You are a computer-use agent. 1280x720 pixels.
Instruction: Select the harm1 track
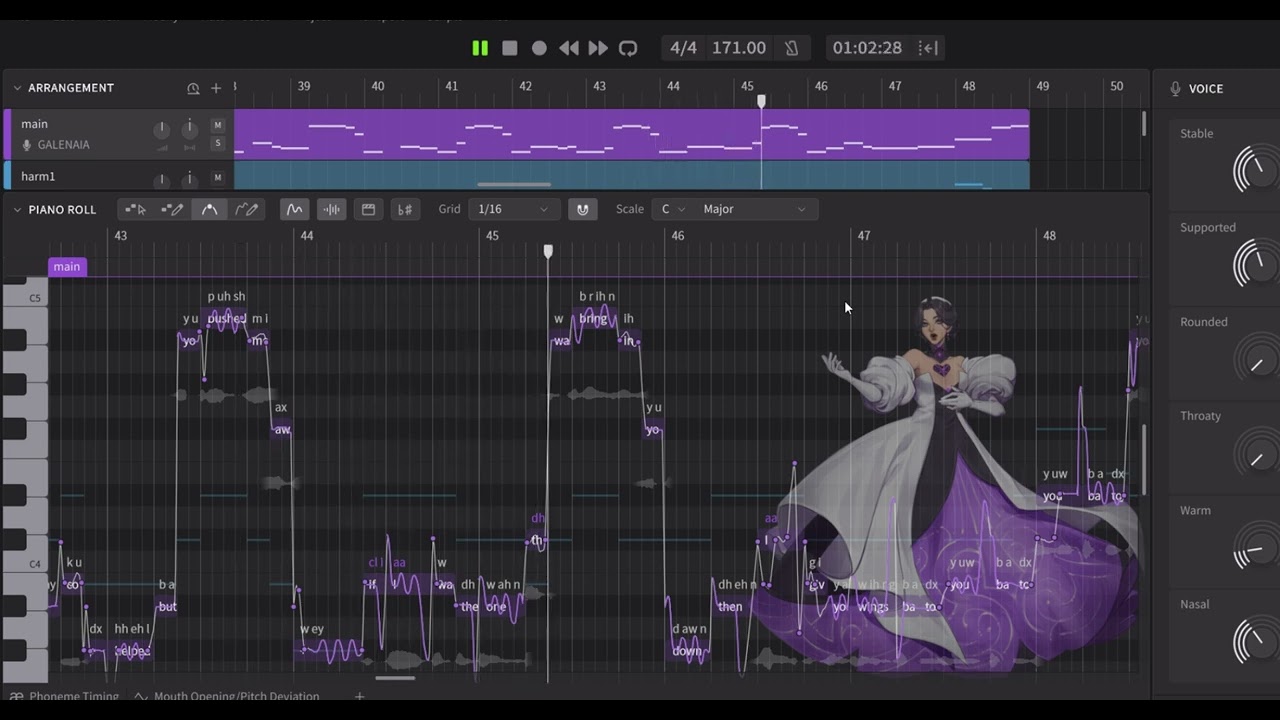(38, 177)
